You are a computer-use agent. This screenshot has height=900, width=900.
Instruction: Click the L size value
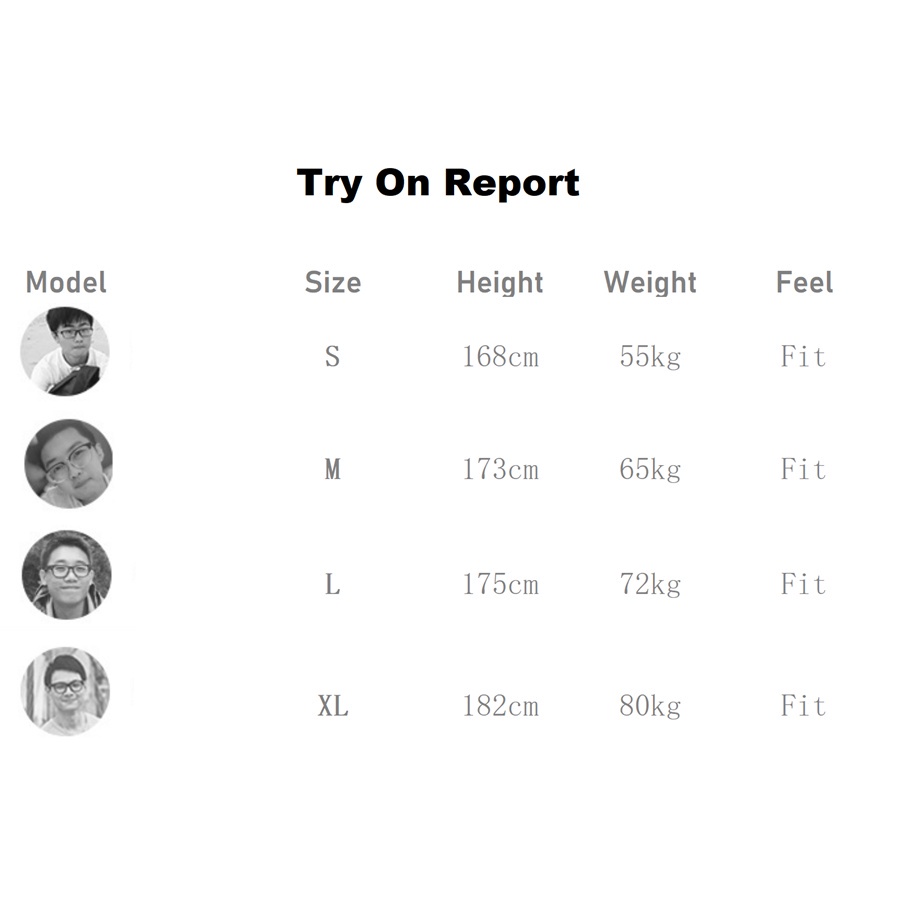pyautogui.click(x=332, y=584)
